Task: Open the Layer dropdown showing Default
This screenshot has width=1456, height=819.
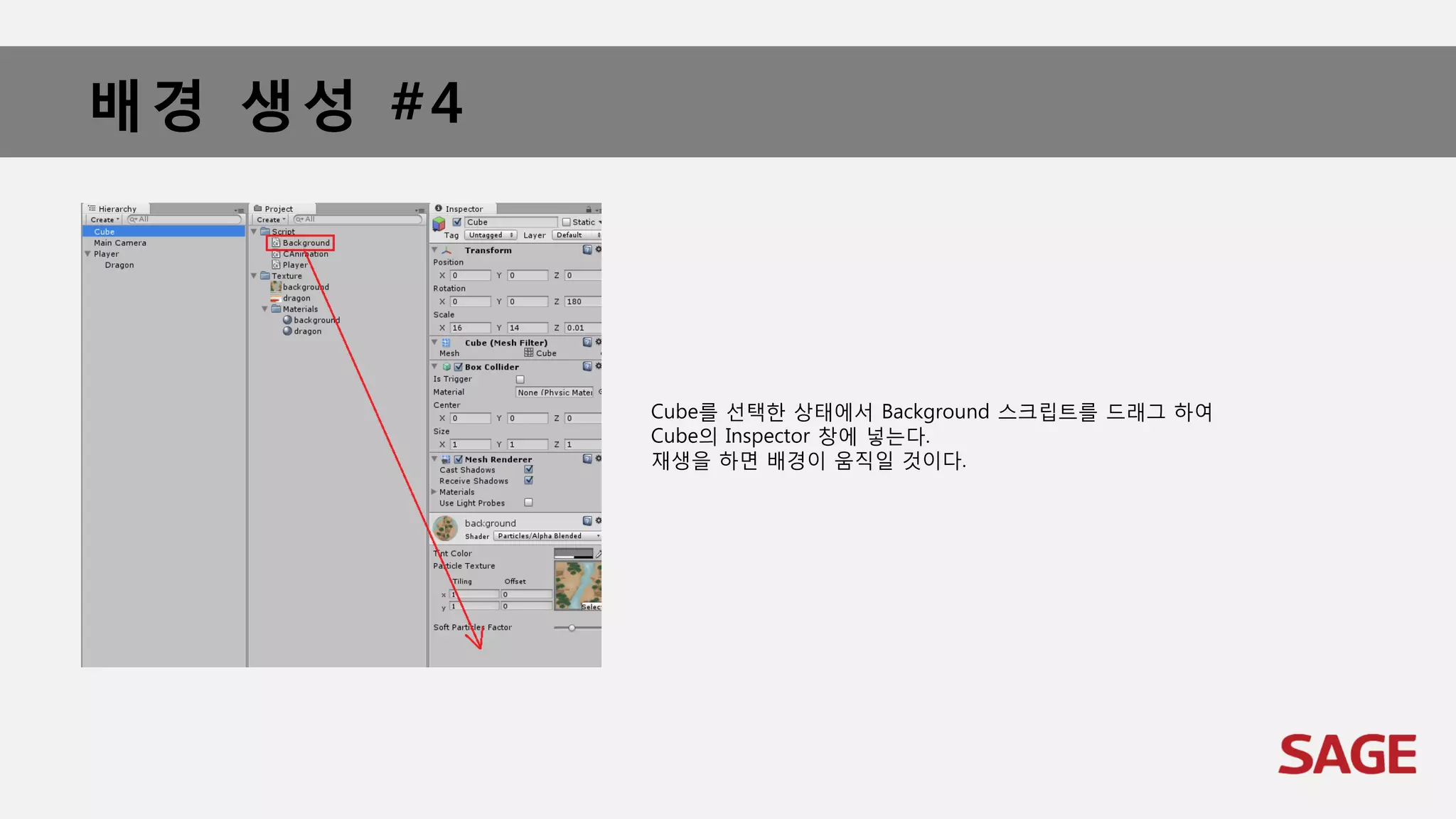Action: point(577,235)
